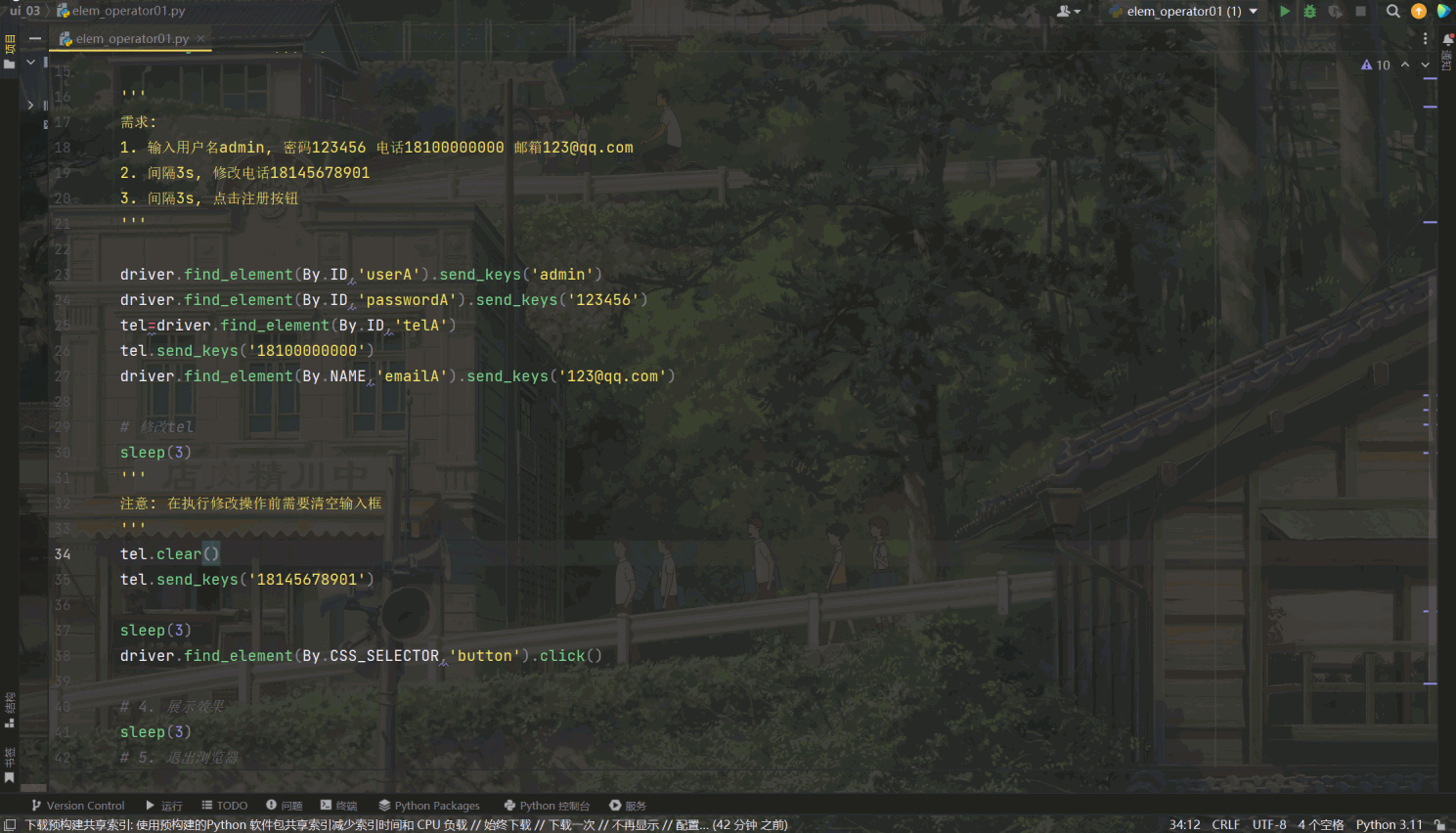The width and height of the screenshot is (1456, 833).
Task: Switch the Python 3.11 interpreter
Action: (1389, 825)
